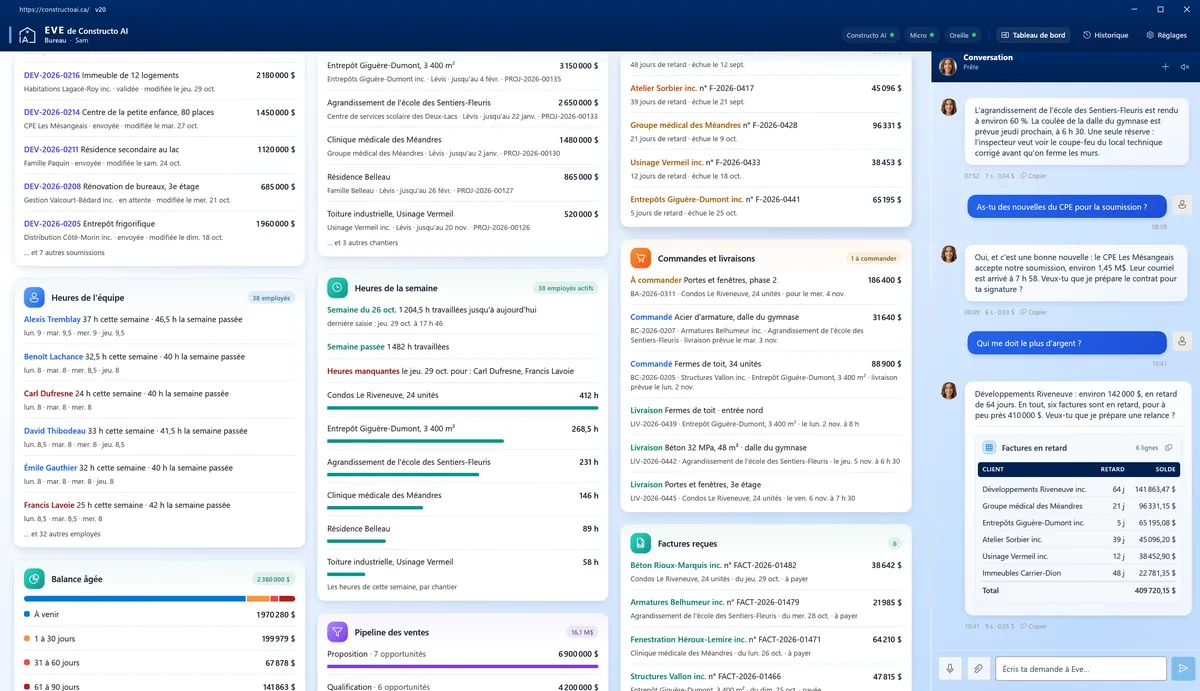Open Carl Dufresne's hours
1200x691 pixels.
tap(160, 399)
